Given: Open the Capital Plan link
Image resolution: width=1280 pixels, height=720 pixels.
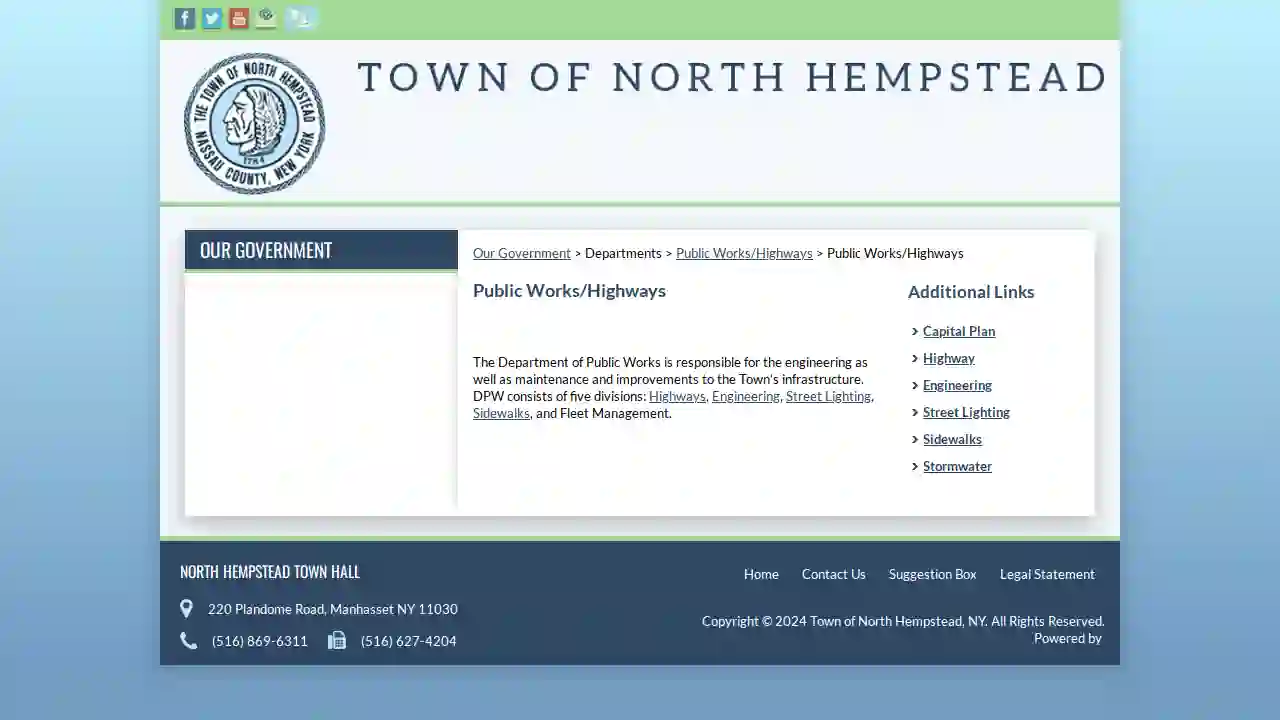Looking at the screenshot, I should 959,331.
